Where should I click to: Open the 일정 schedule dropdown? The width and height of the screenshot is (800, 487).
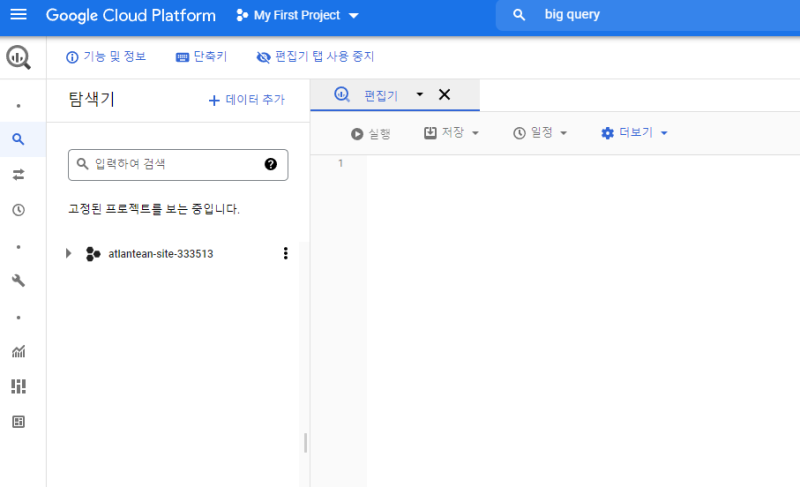tap(540, 133)
